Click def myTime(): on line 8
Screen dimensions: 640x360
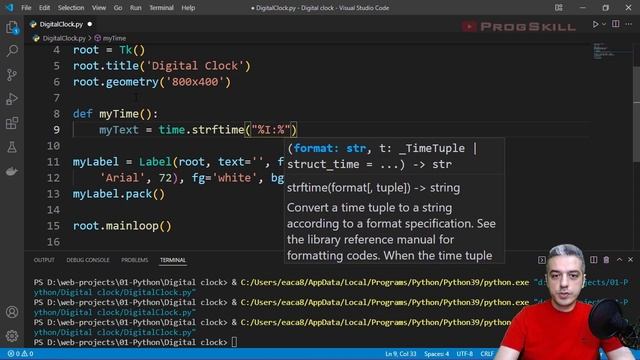click(x=116, y=114)
